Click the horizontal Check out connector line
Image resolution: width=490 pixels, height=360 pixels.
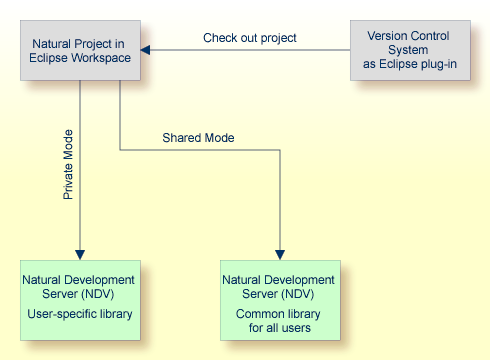point(250,50)
